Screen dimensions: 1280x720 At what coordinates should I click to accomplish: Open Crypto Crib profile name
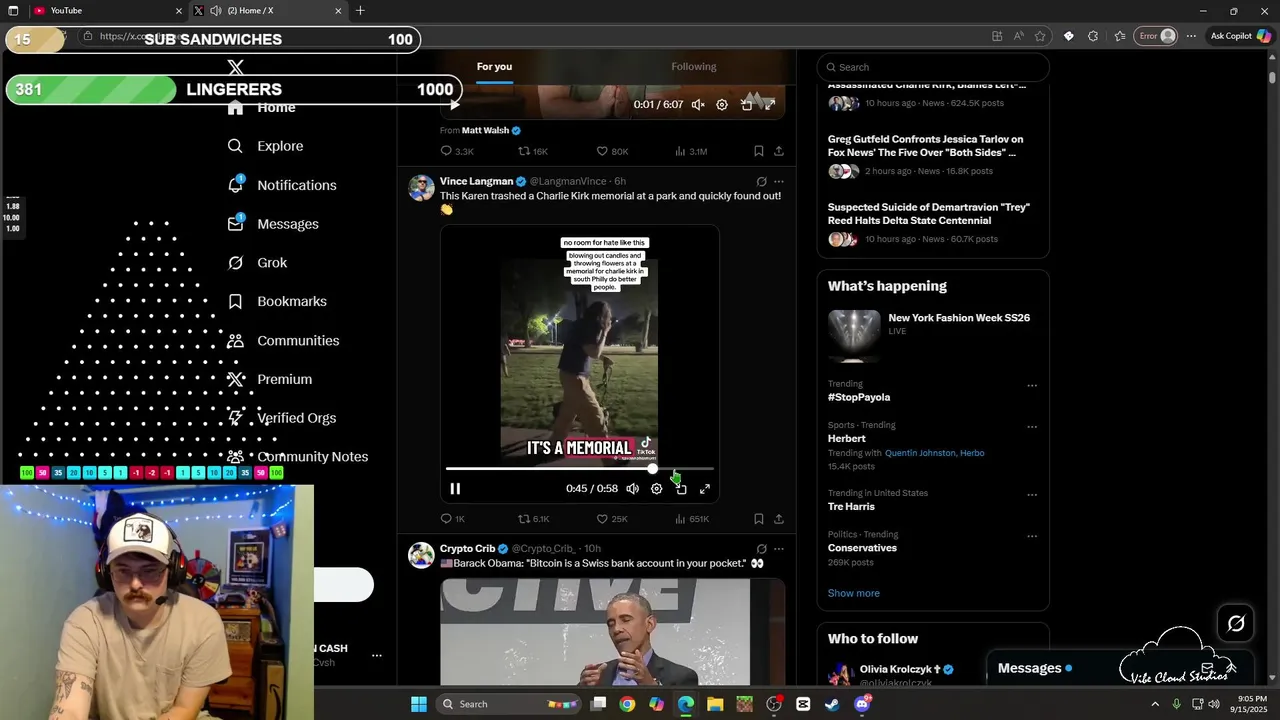click(467, 549)
